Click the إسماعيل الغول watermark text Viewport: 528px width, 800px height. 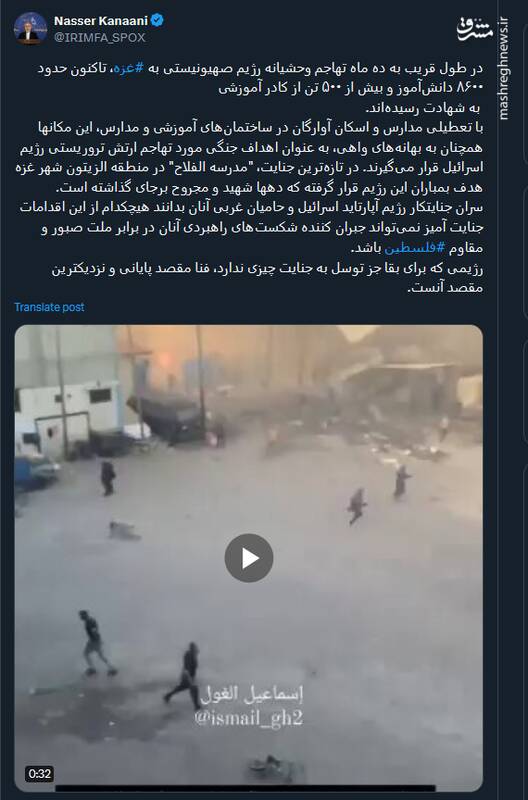pos(252,694)
